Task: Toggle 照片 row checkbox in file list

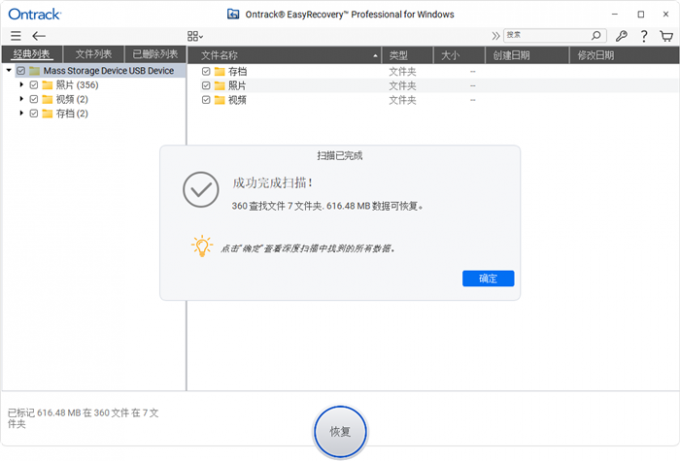Action: (206, 86)
